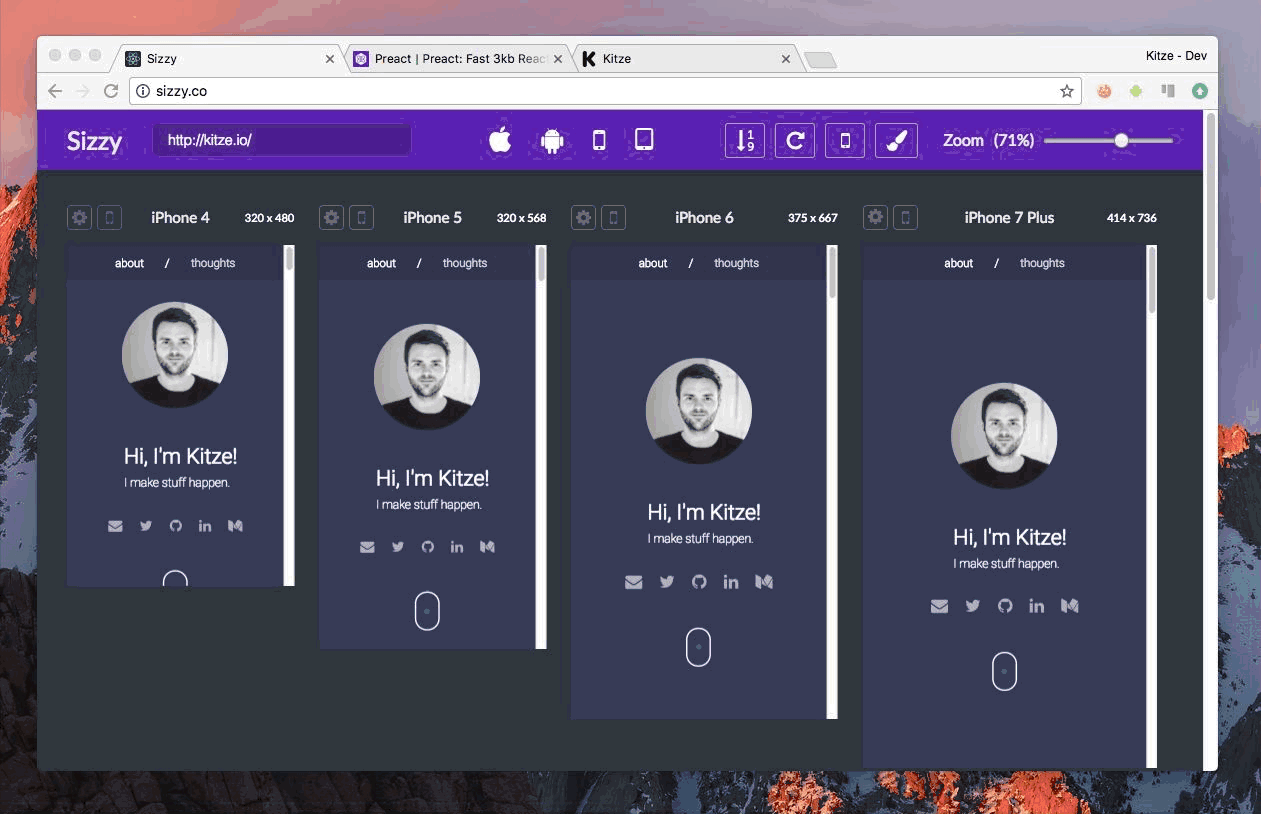This screenshot has height=814, width=1261.
Task: Open settings gear for iPhone 5
Action: [331, 217]
